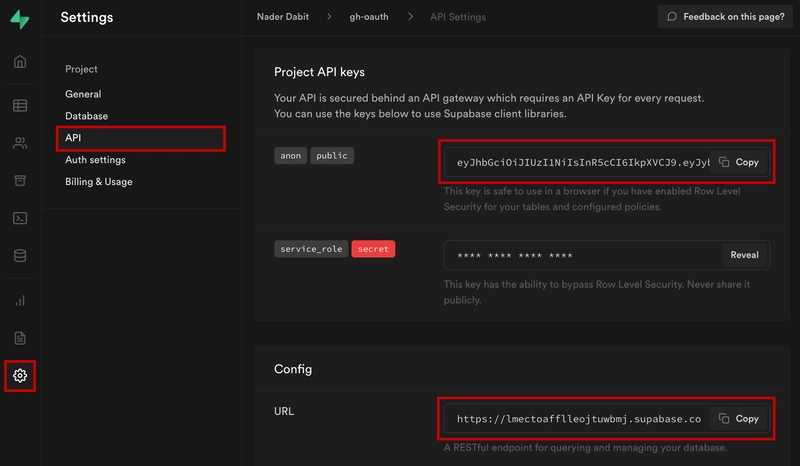Reveal the service_role secret key
Viewport: 800px width, 466px height.
coord(744,255)
